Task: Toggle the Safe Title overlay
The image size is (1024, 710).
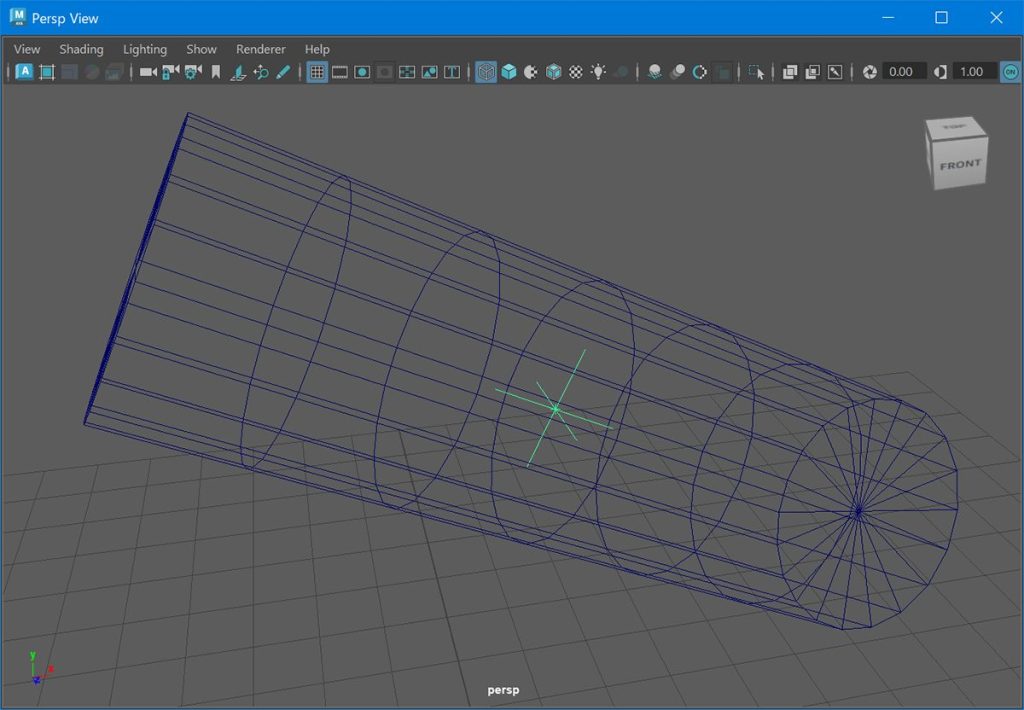Action: 452,72
